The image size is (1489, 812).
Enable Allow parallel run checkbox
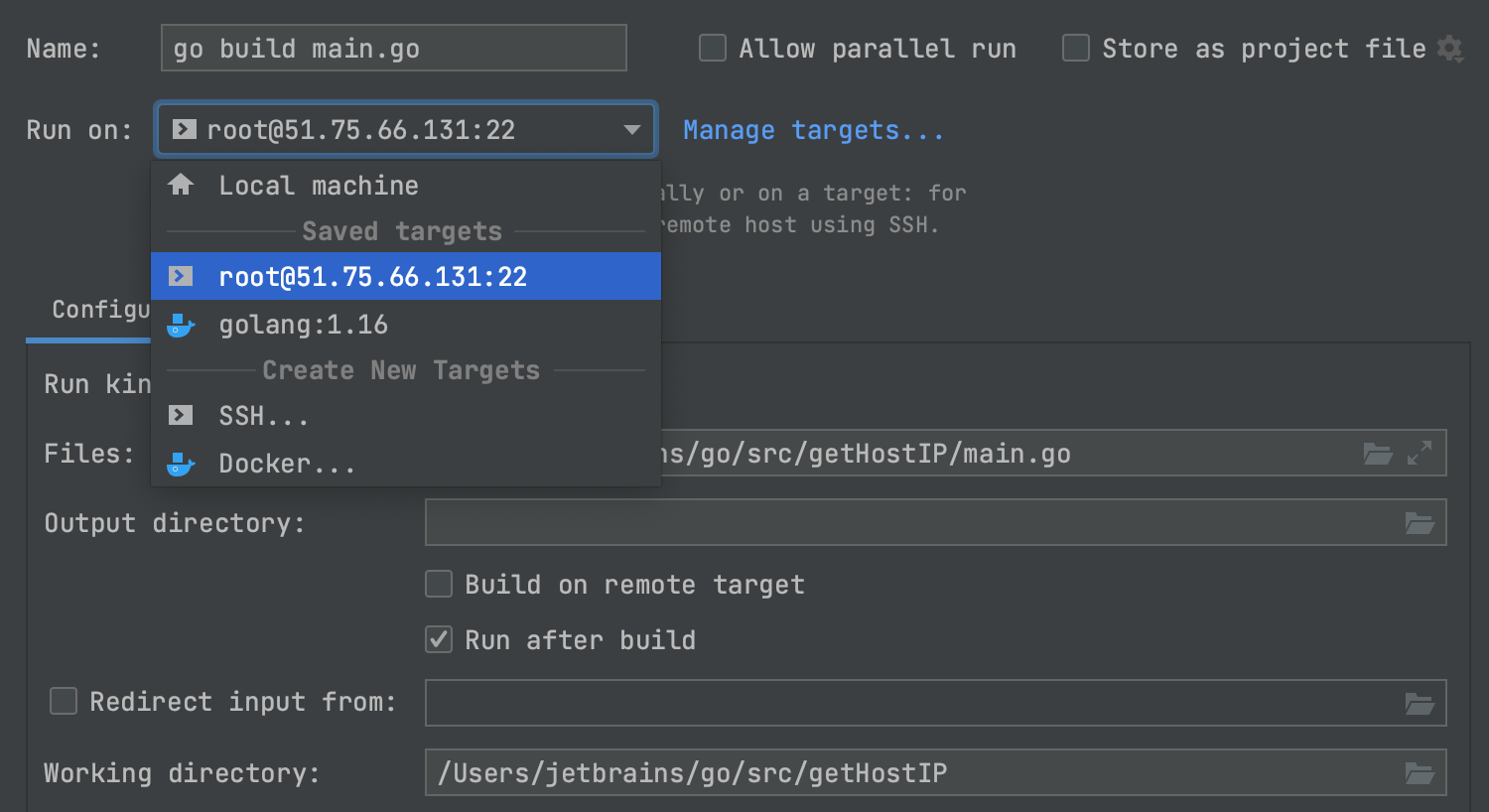[713, 49]
